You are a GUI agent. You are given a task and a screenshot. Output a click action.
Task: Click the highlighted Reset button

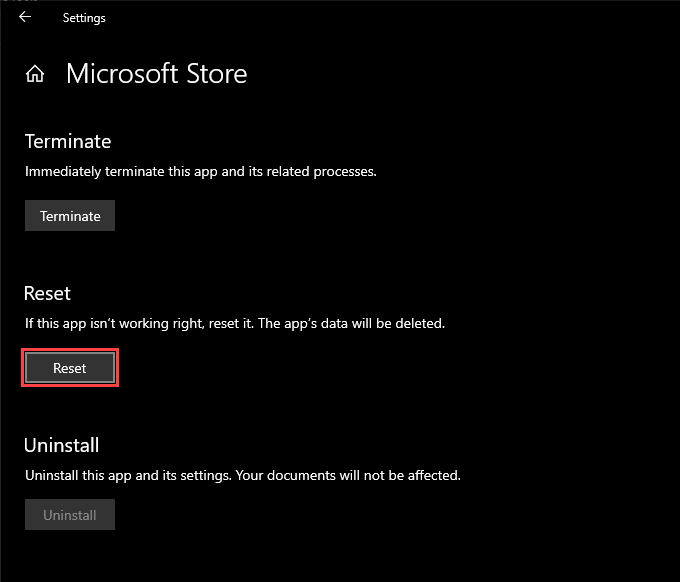pyautogui.click(x=70, y=368)
